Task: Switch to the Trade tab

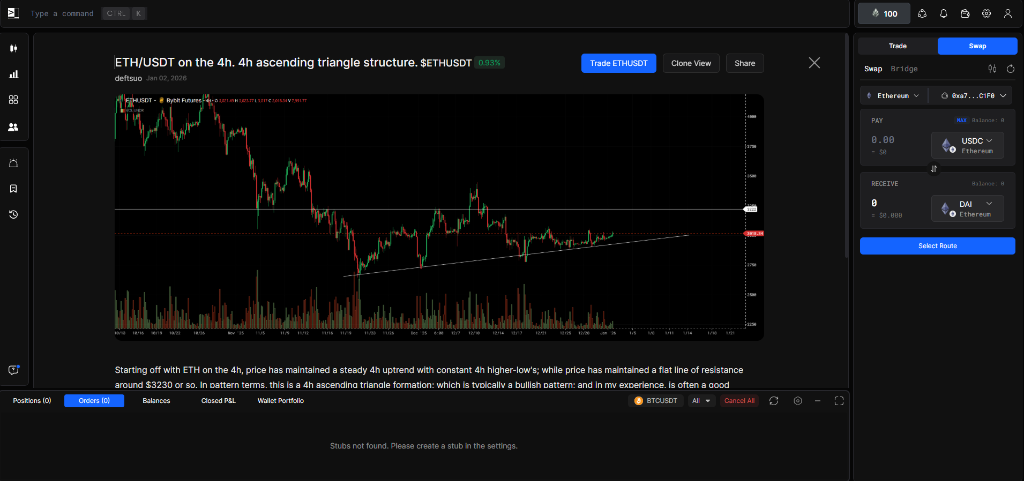Action: point(898,46)
